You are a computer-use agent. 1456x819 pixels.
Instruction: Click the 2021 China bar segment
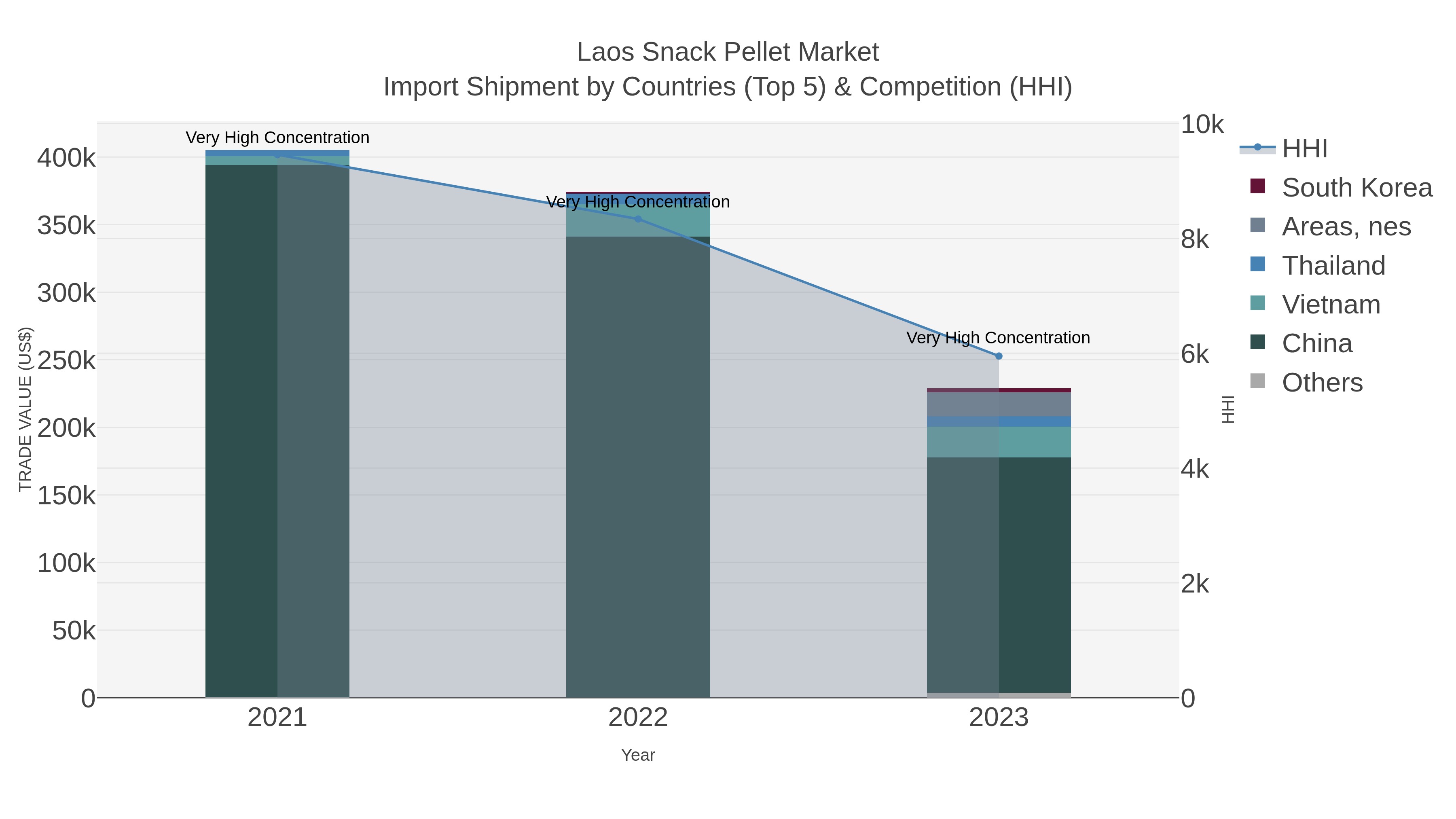(x=277, y=431)
